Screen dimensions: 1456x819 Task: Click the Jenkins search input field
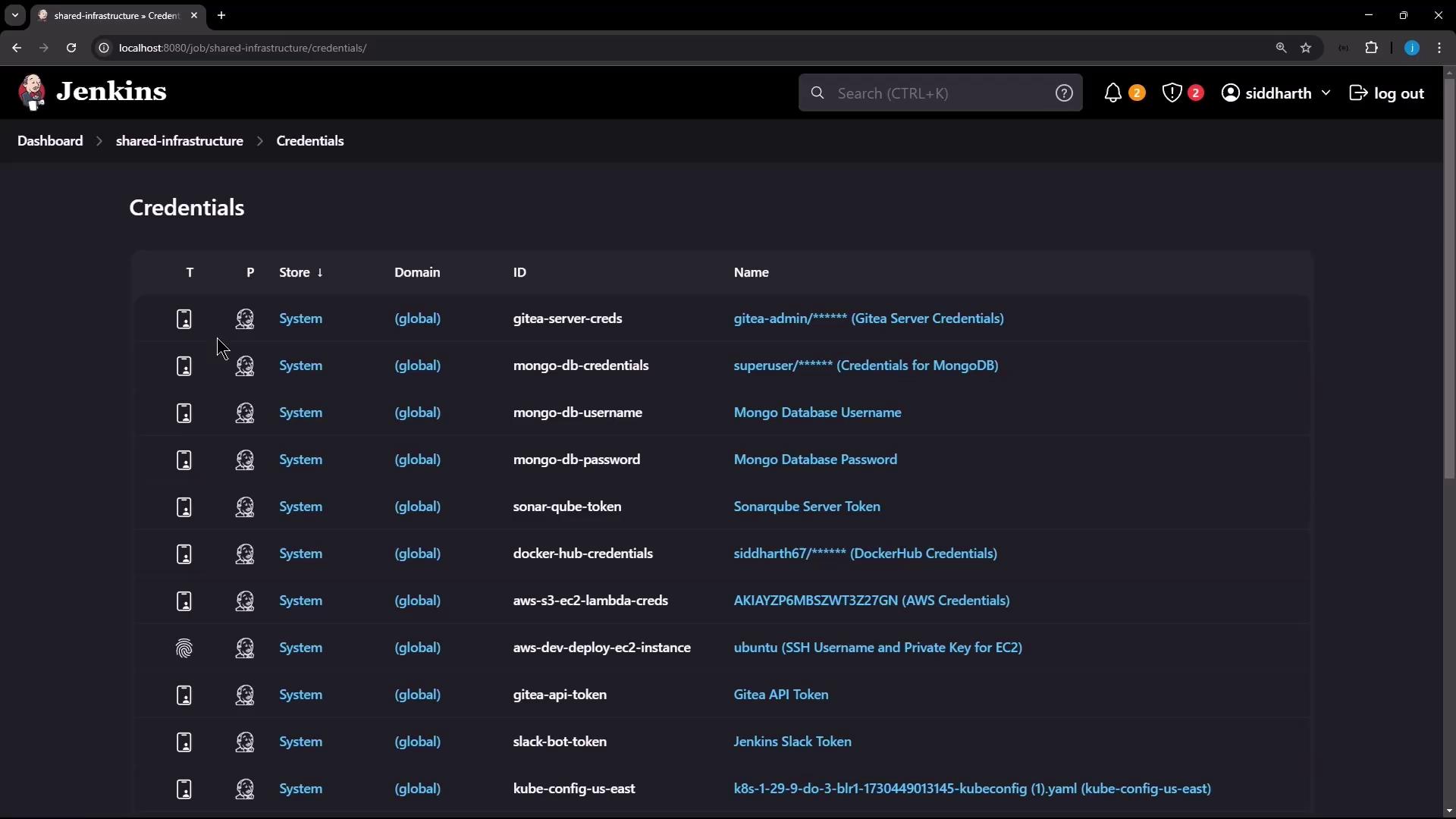940,93
